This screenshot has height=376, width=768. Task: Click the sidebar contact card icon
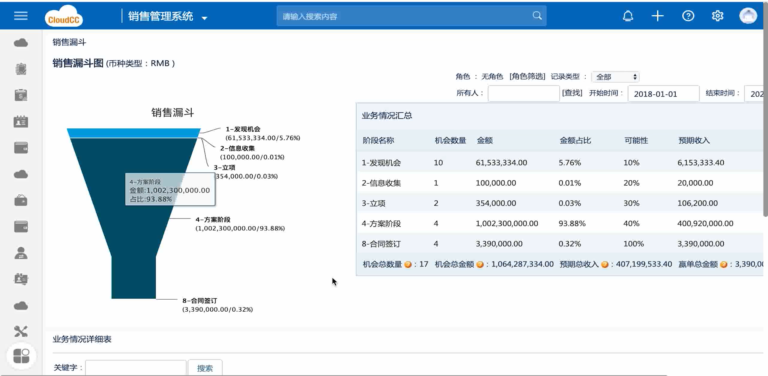(21, 121)
